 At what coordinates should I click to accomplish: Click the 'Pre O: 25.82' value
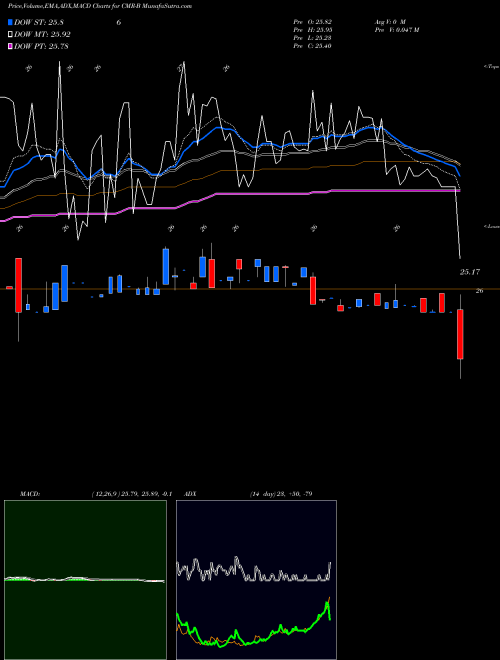313,21
